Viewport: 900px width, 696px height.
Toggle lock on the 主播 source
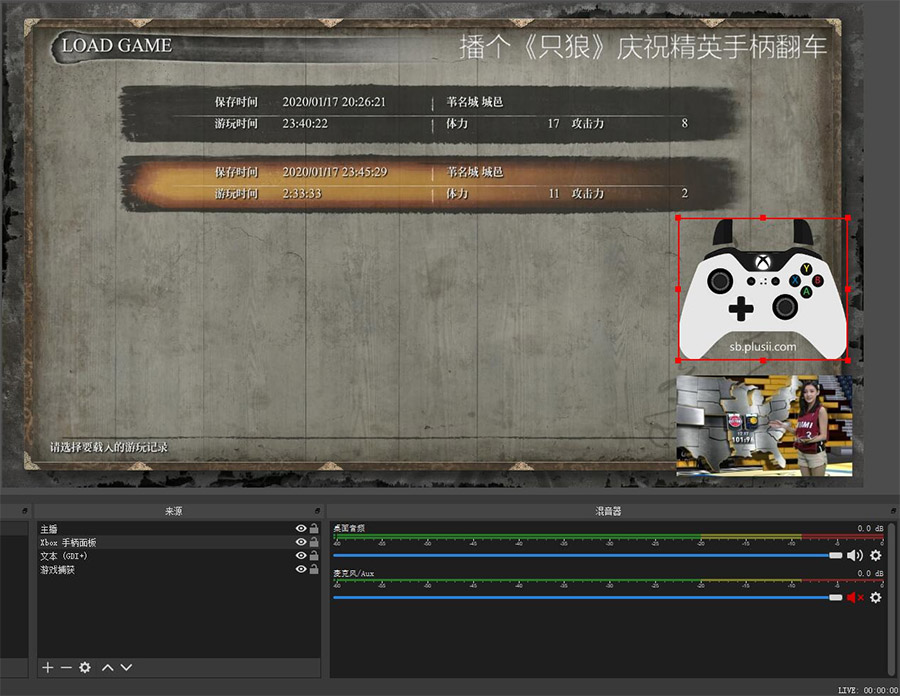(314, 528)
